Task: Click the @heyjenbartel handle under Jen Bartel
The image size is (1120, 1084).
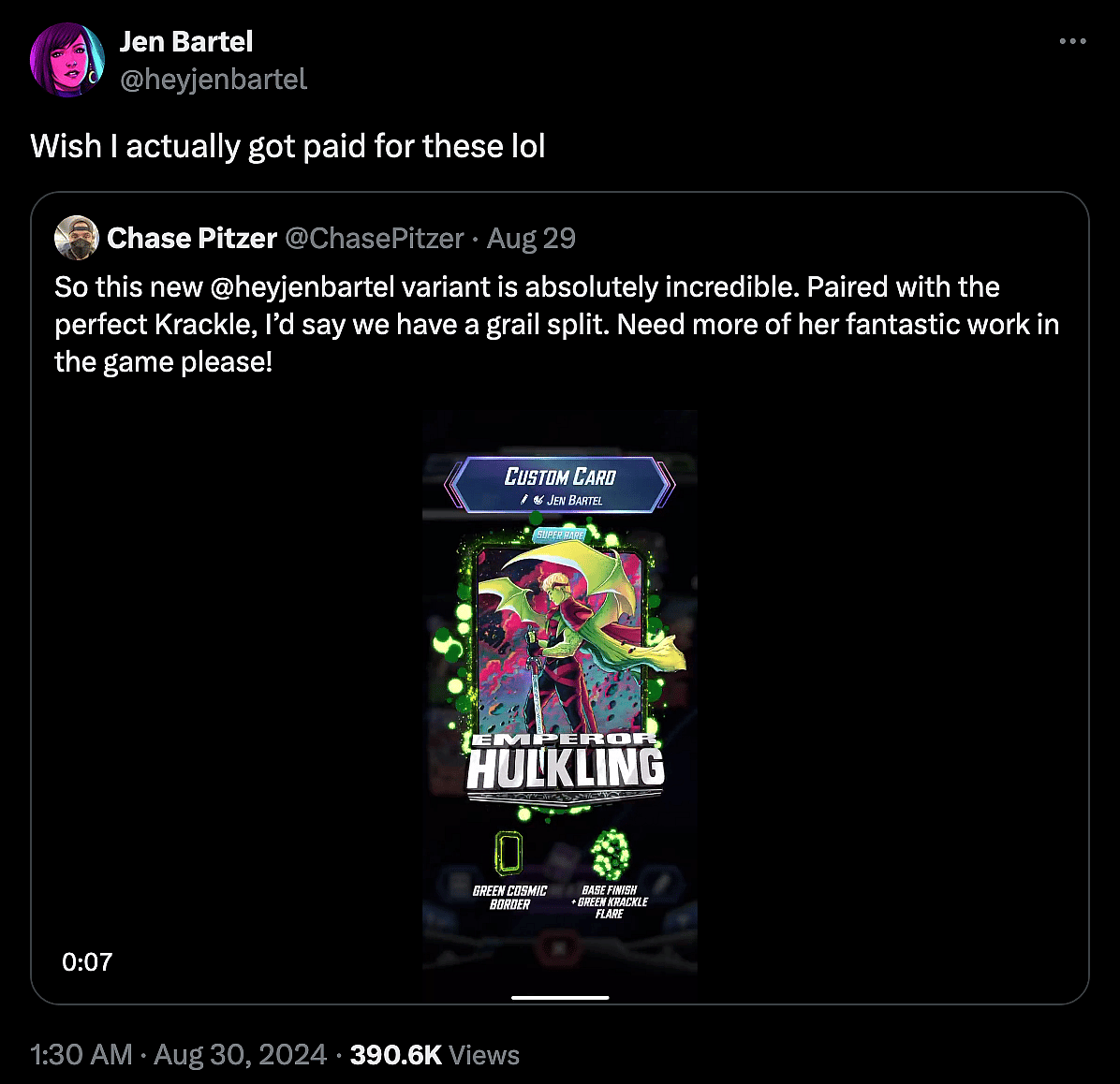Action: 214,81
